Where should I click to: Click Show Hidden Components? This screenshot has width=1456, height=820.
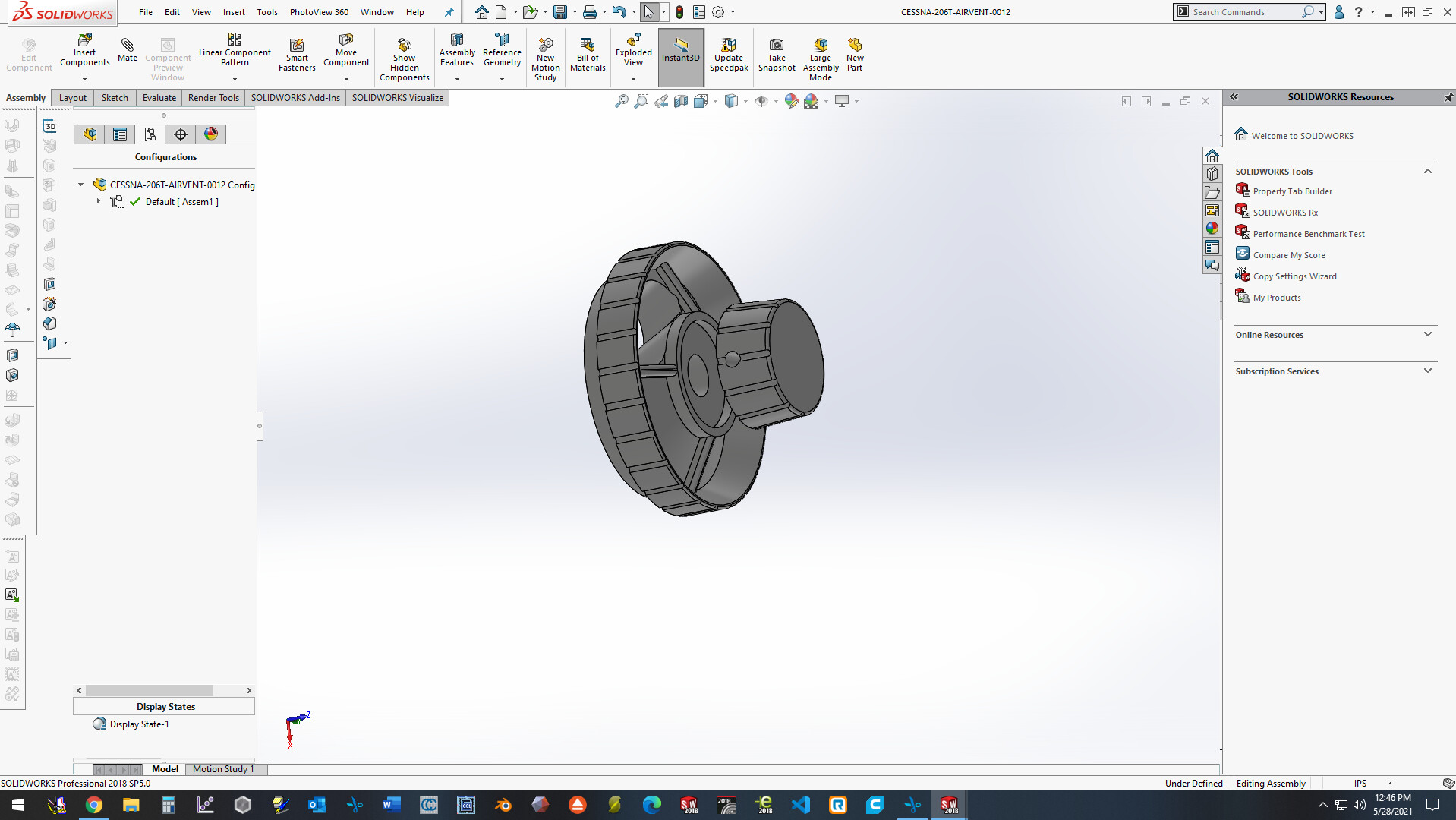(x=405, y=59)
